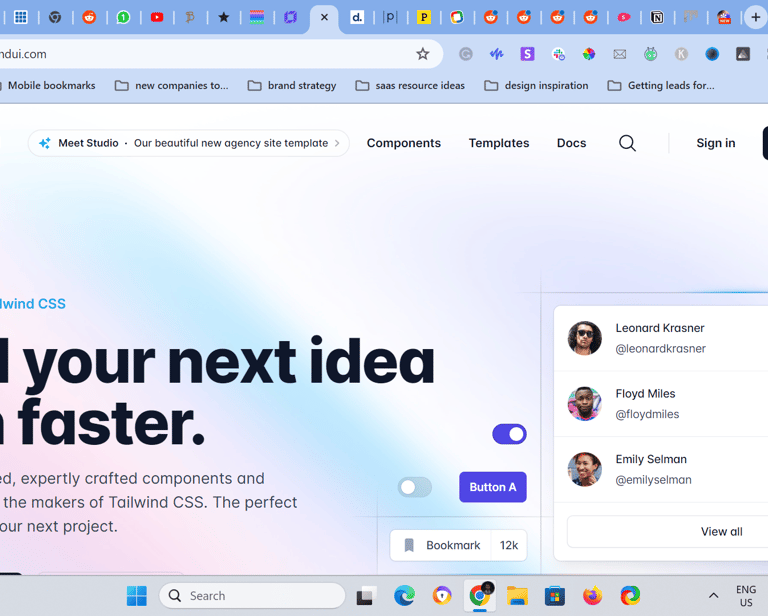The image size is (768, 616).
Task: Open the blue grid favicon tab
Action: 21,18
